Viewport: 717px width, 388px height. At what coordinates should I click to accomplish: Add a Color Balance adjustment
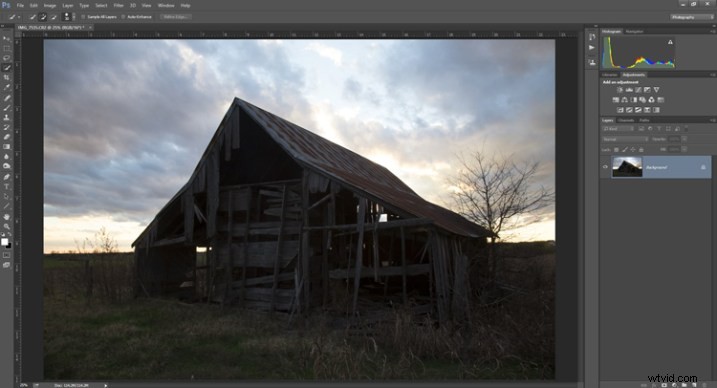click(625, 100)
